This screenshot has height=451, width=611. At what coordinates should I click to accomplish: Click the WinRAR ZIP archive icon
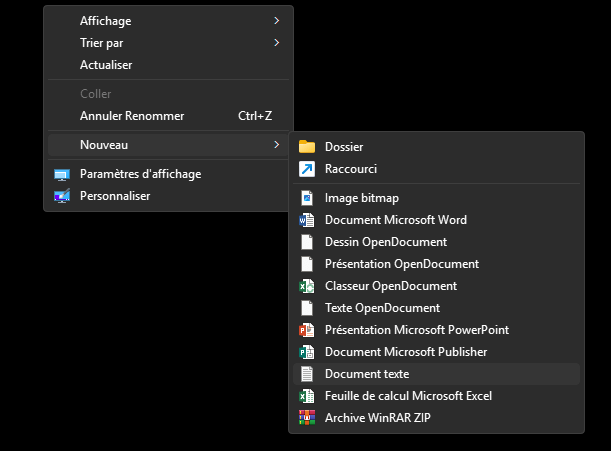(x=307, y=418)
